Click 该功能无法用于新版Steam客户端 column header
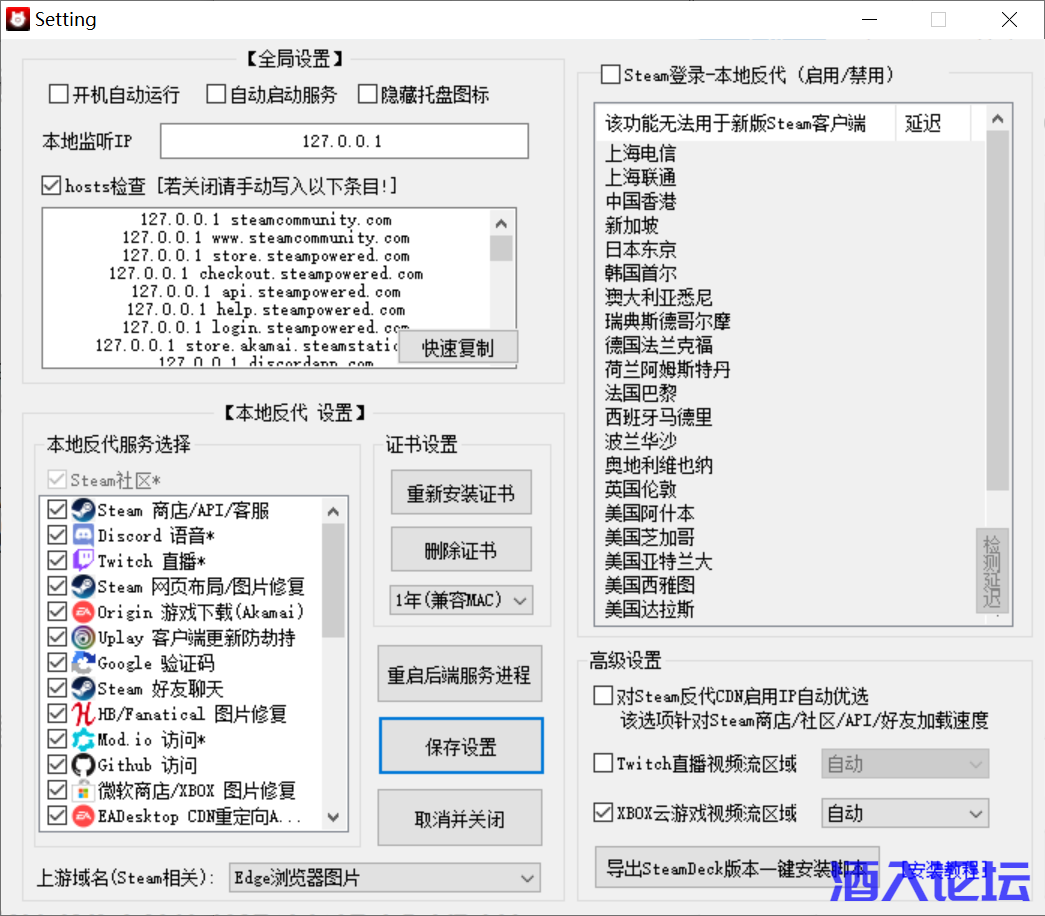The width and height of the screenshot is (1045, 916). click(745, 123)
